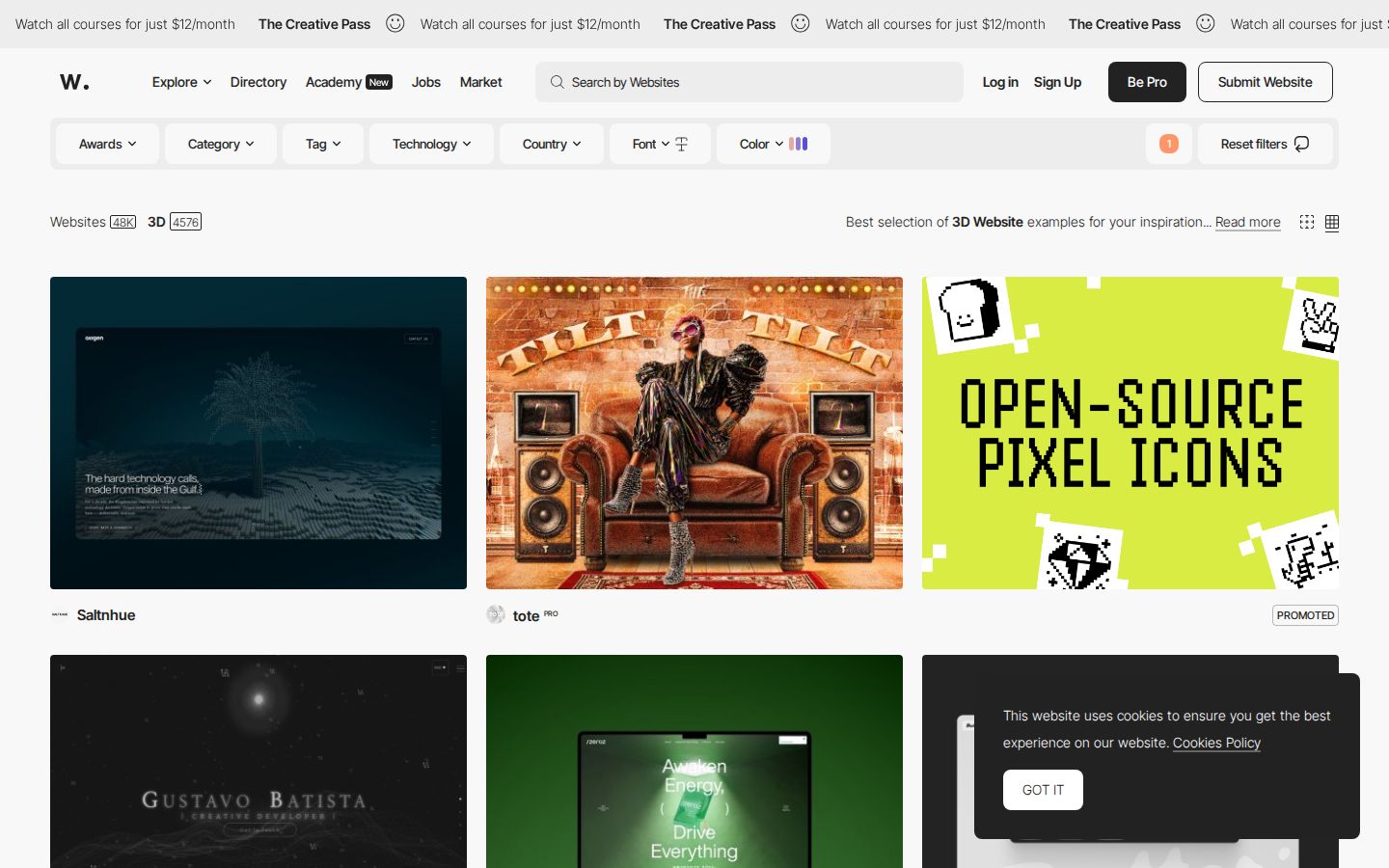Click the Saltnhue author name
Image resolution: width=1389 pixels, height=868 pixels.
click(106, 615)
